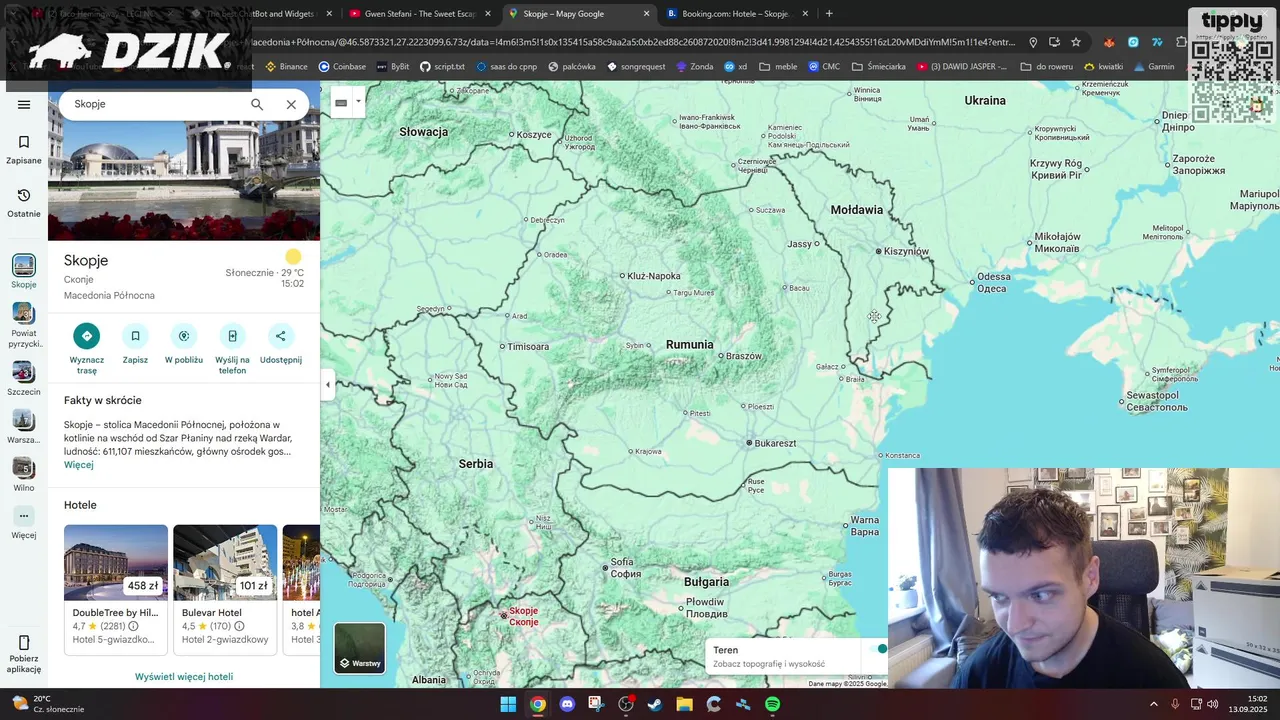The height and width of the screenshot is (720, 1280).
Task: Show hidden system tray icons
Action: (x=1153, y=704)
